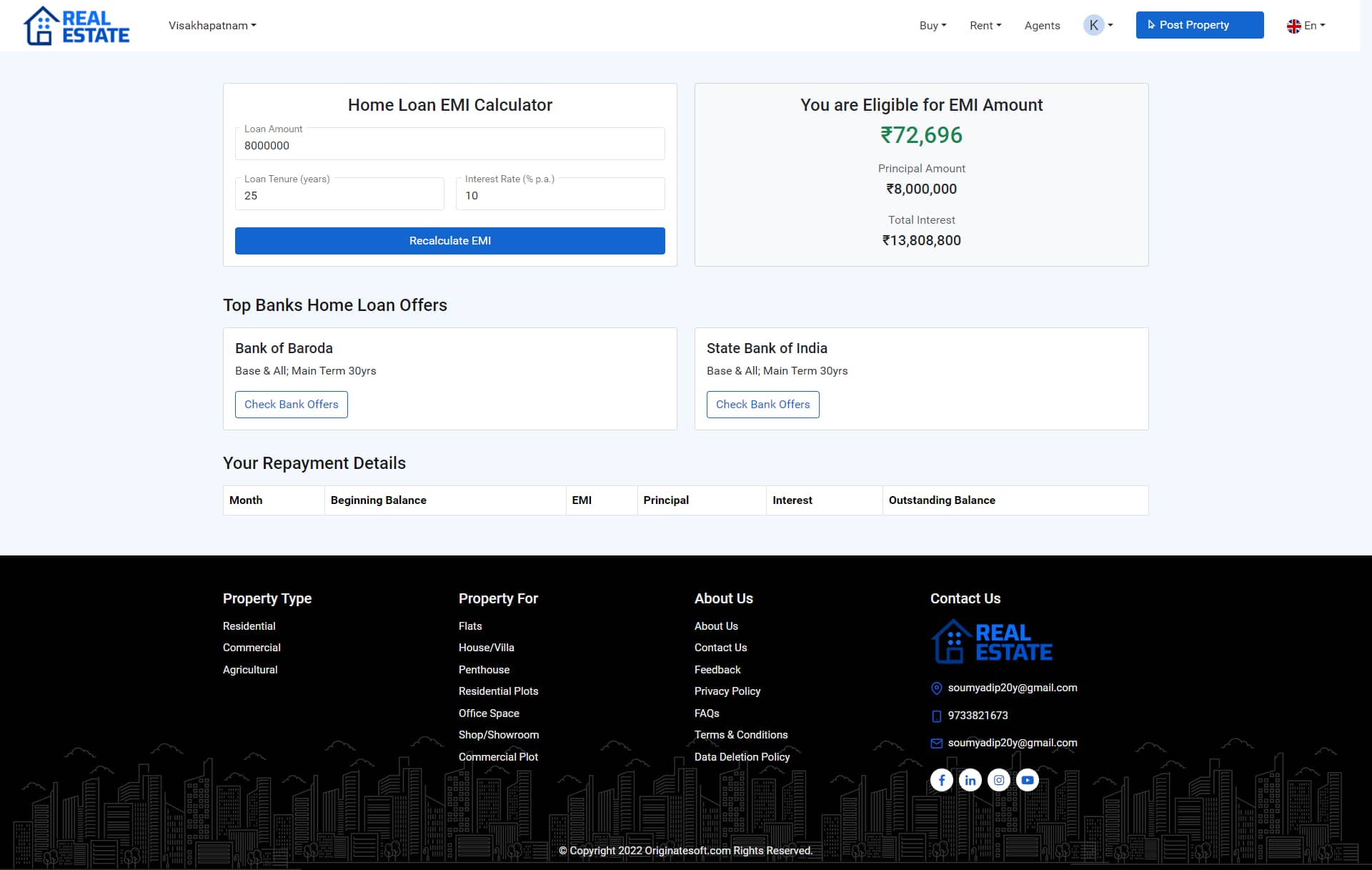Open the YouTube social icon
Image resolution: width=1372 pixels, height=870 pixels.
1027,780
